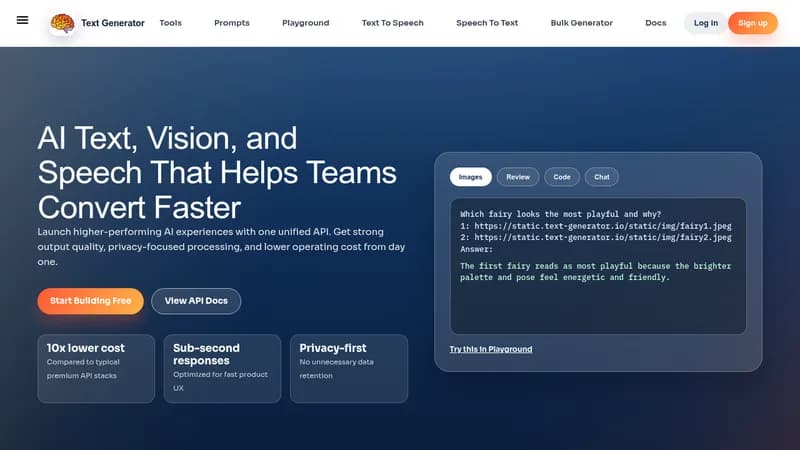Switch to the Code tab

(562, 177)
